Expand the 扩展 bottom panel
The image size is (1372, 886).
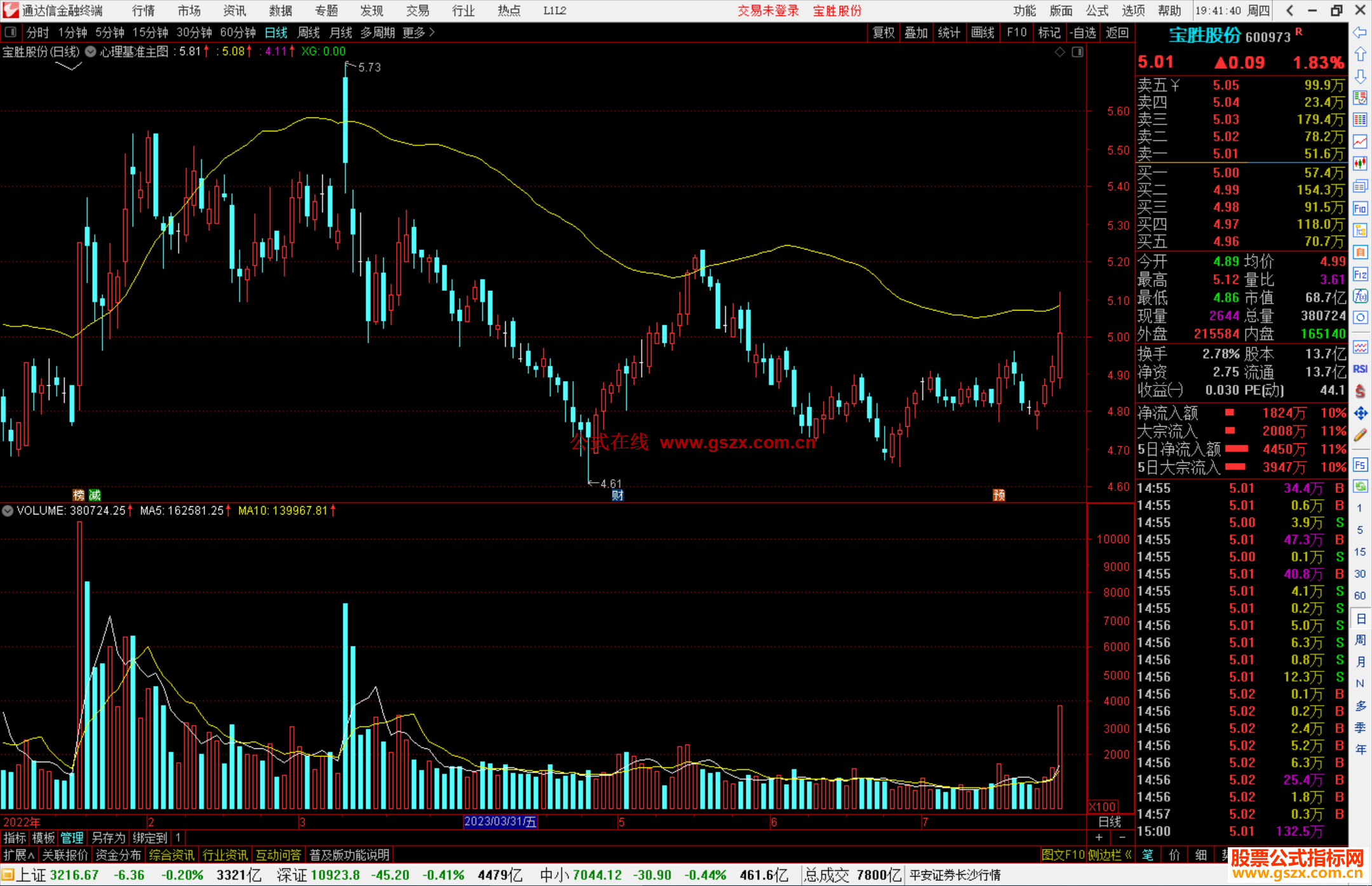point(19,855)
